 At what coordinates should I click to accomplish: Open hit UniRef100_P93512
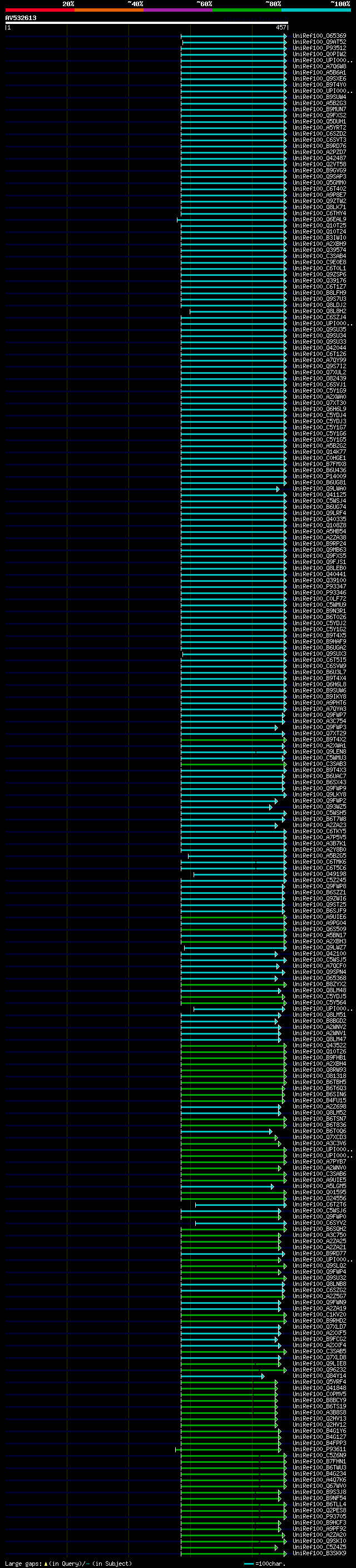coord(319,48)
